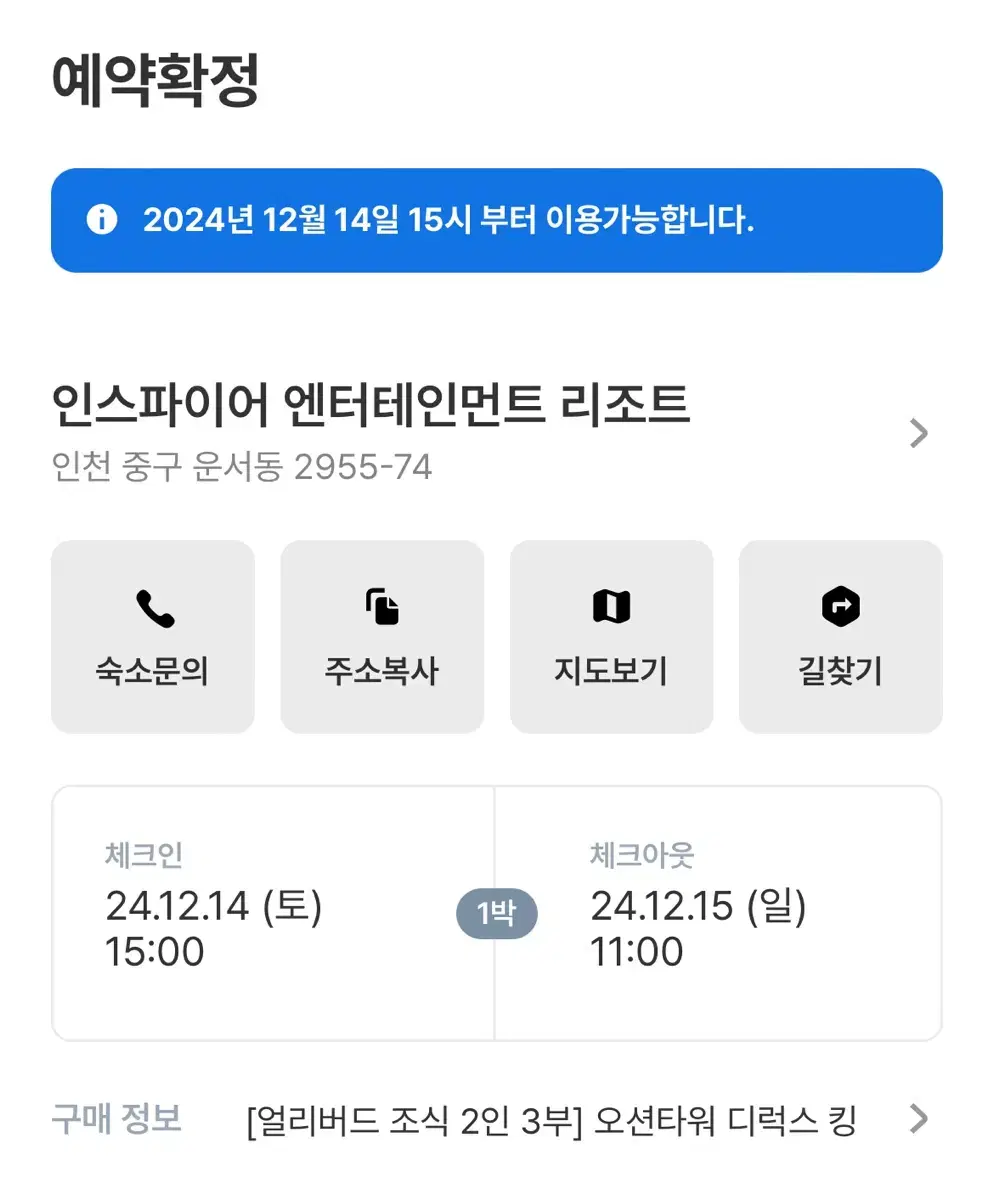Tap the copy icon for 주소복사
Viewport: 994px width, 1200px height.
[x=382, y=607]
